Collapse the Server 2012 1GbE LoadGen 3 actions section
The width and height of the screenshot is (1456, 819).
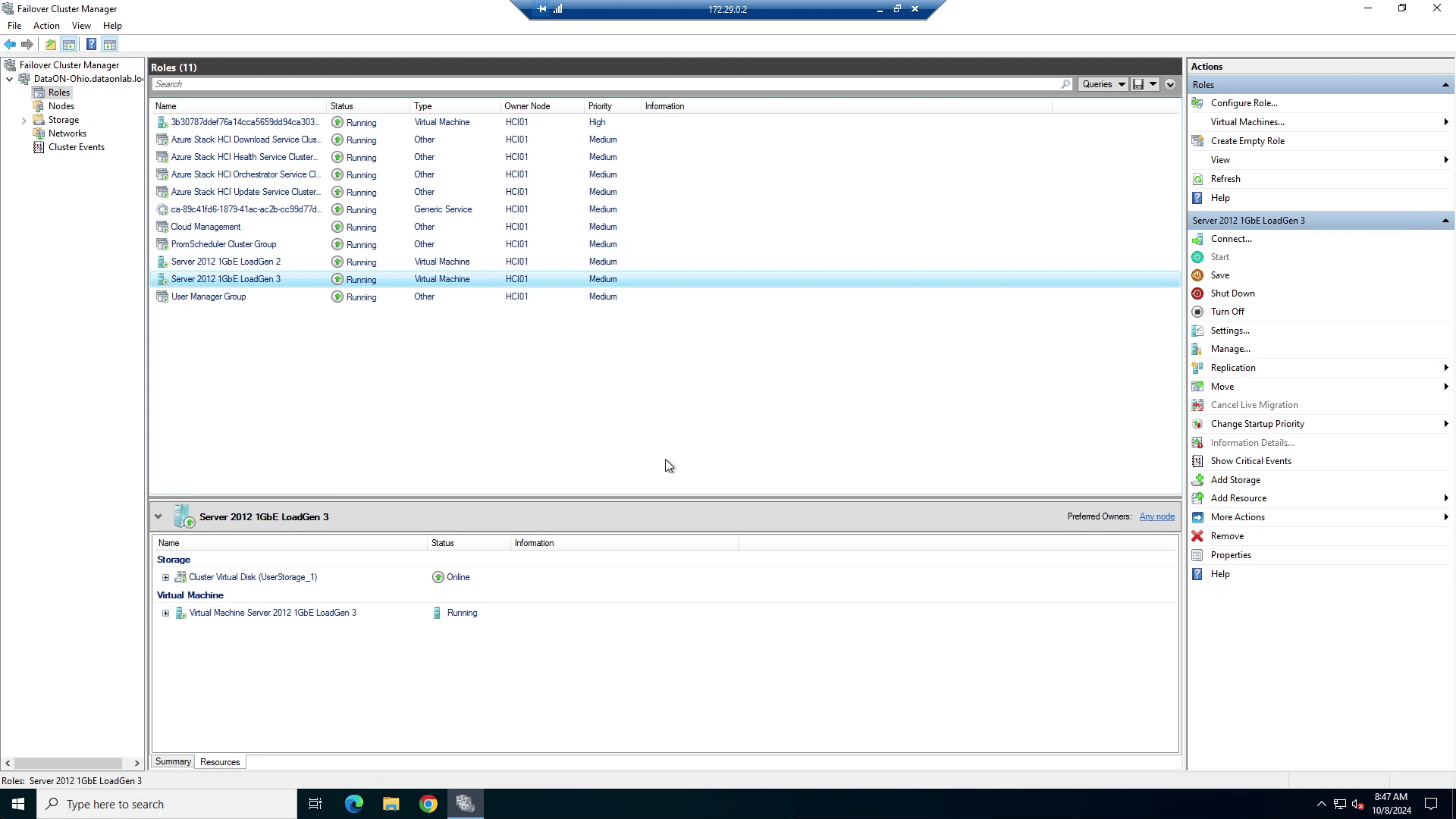(x=1445, y=221)
